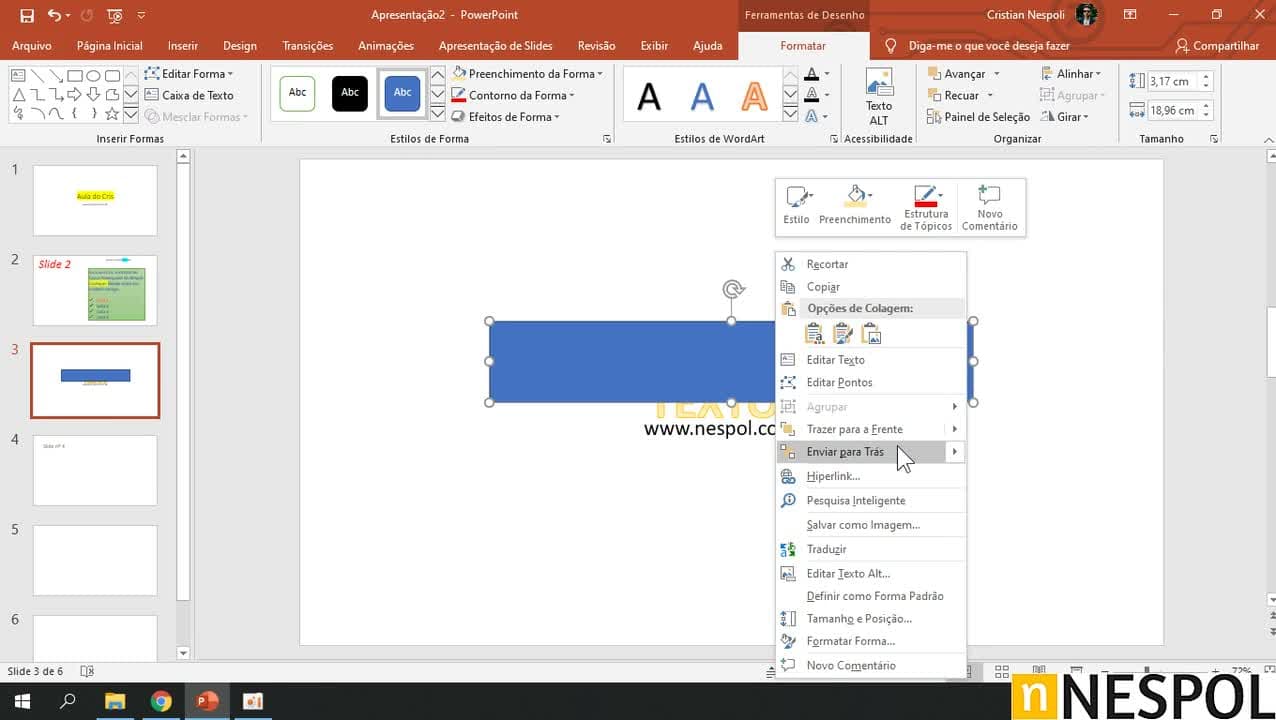Image resolution: width=1276 pixels, height=720 pixels.
Task: Click the Compartilhar button
Action: point(1217,46)
